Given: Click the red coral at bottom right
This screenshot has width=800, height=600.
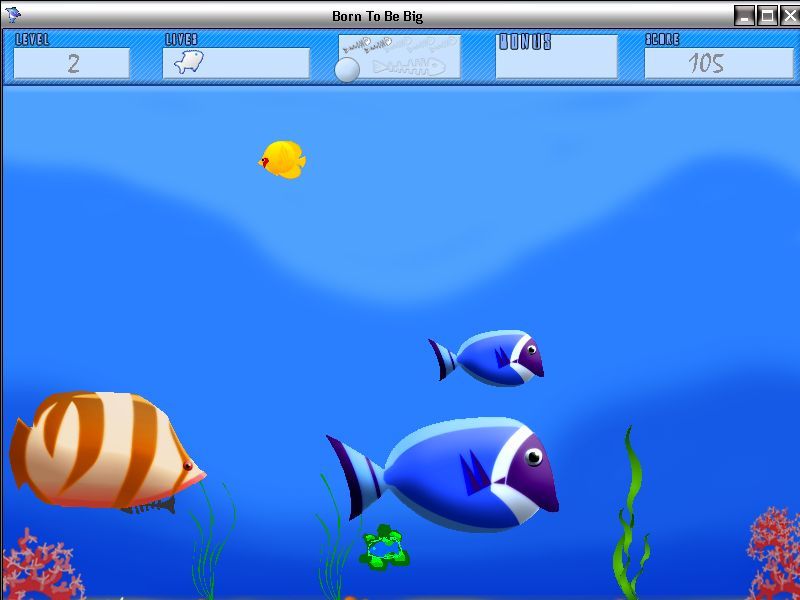Looking at the screenshot, I should pyautogui.click(x=773, y=553).
